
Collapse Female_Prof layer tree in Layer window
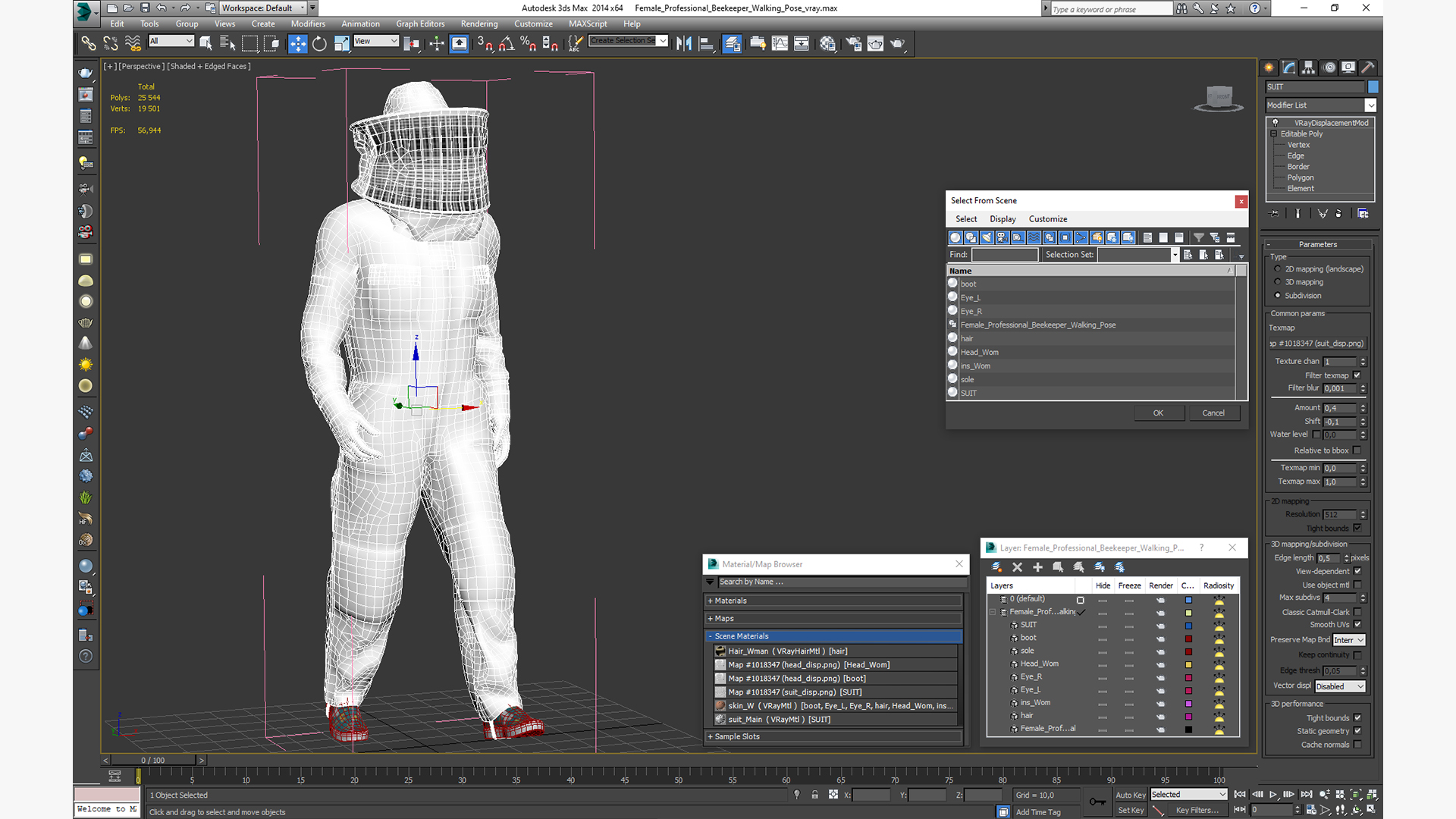992,612
